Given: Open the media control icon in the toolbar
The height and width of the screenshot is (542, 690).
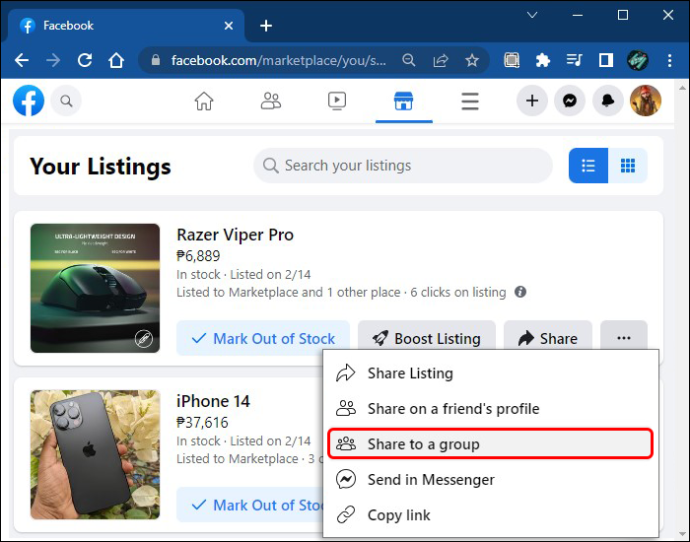Looking at the screenshot, I should coord(574,60).
